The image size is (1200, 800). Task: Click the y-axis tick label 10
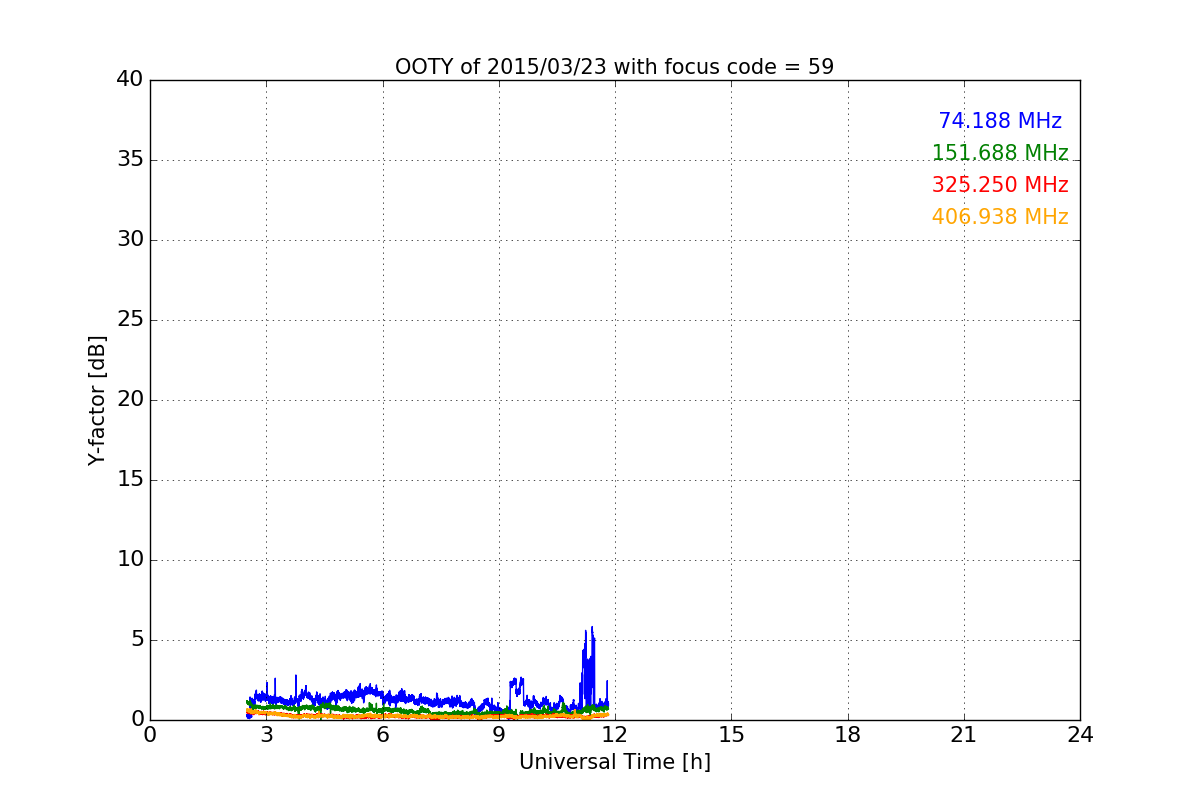tap(130, 560)
